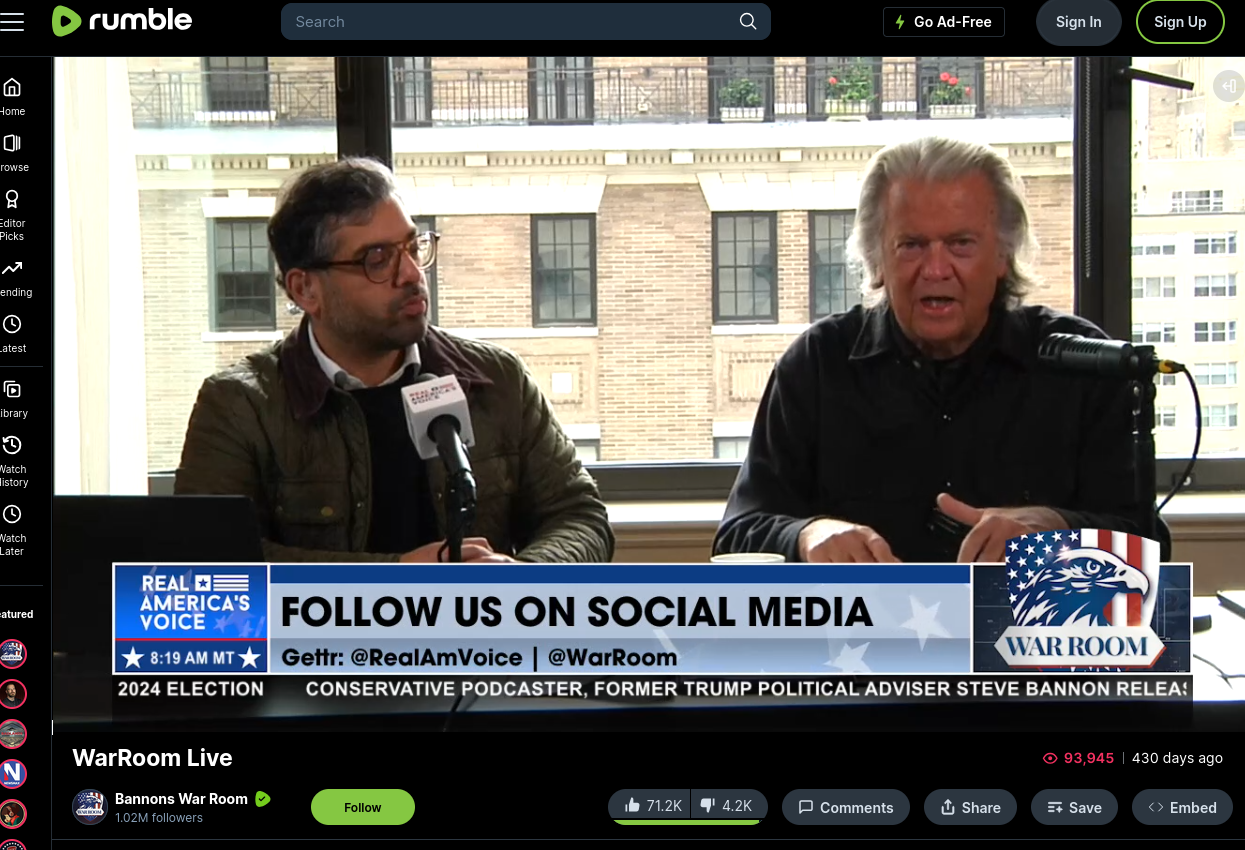Click the Featured sidebar heading
Viewport: 1245px width, 850px height.
click(x=16, y=614)
